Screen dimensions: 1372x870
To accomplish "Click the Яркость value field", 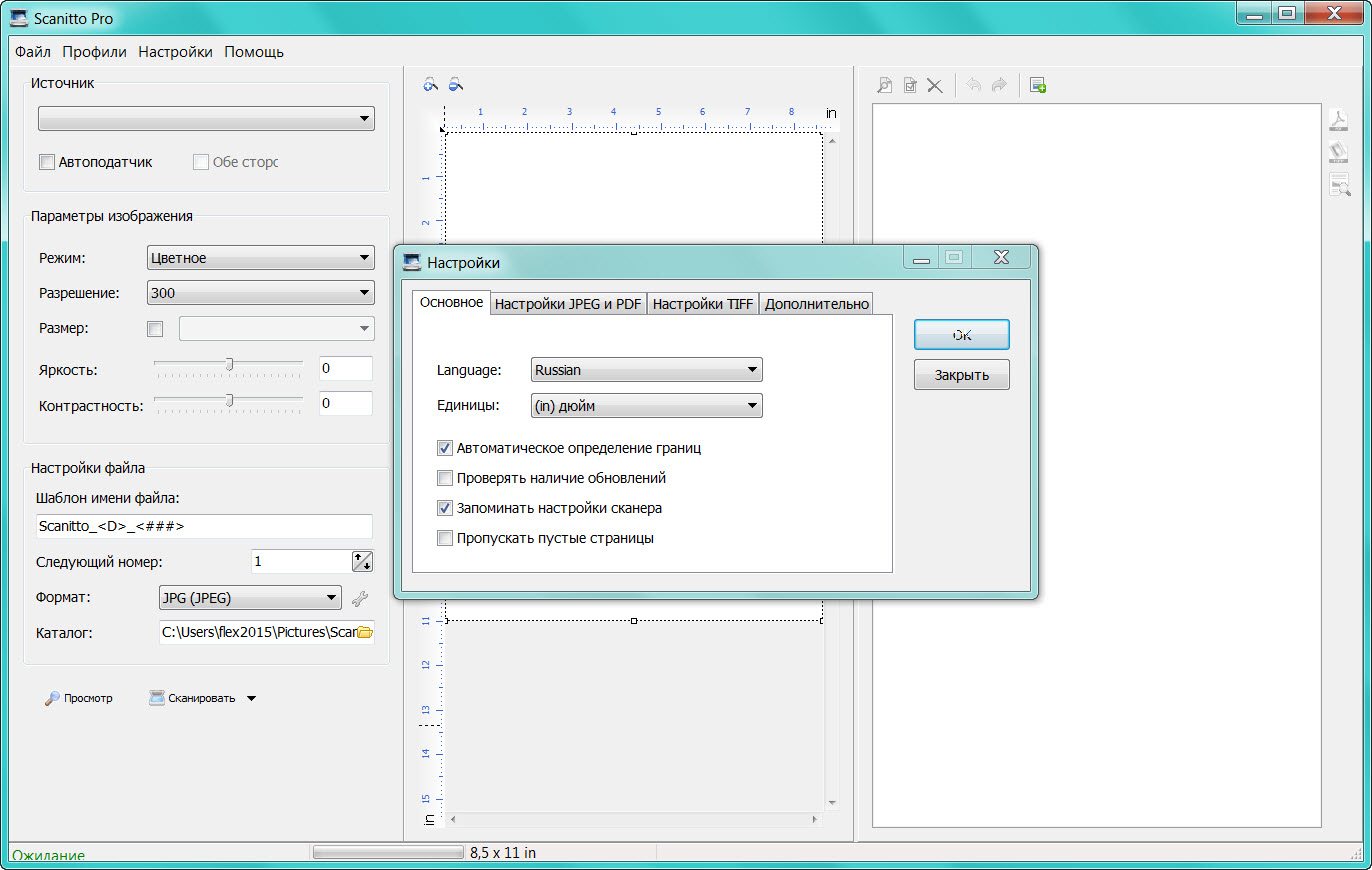I will tap(345, 368).
